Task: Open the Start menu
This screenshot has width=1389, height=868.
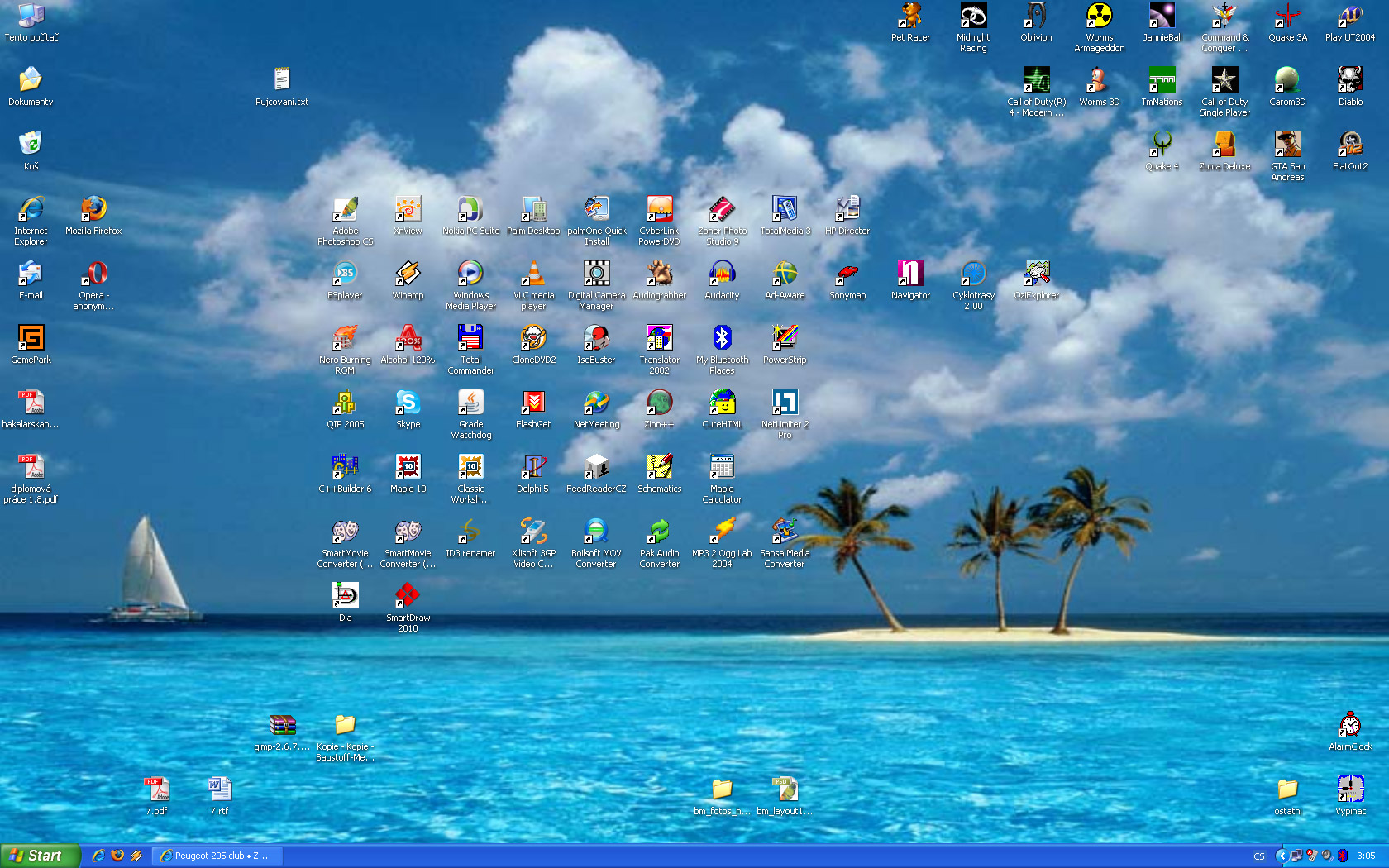Action: (x=40, y=856)
